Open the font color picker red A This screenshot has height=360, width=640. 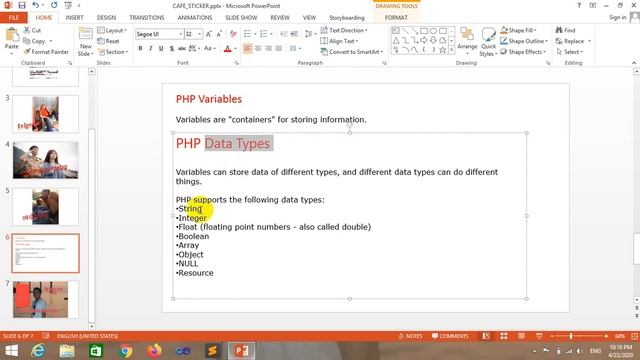click(228, 49)
